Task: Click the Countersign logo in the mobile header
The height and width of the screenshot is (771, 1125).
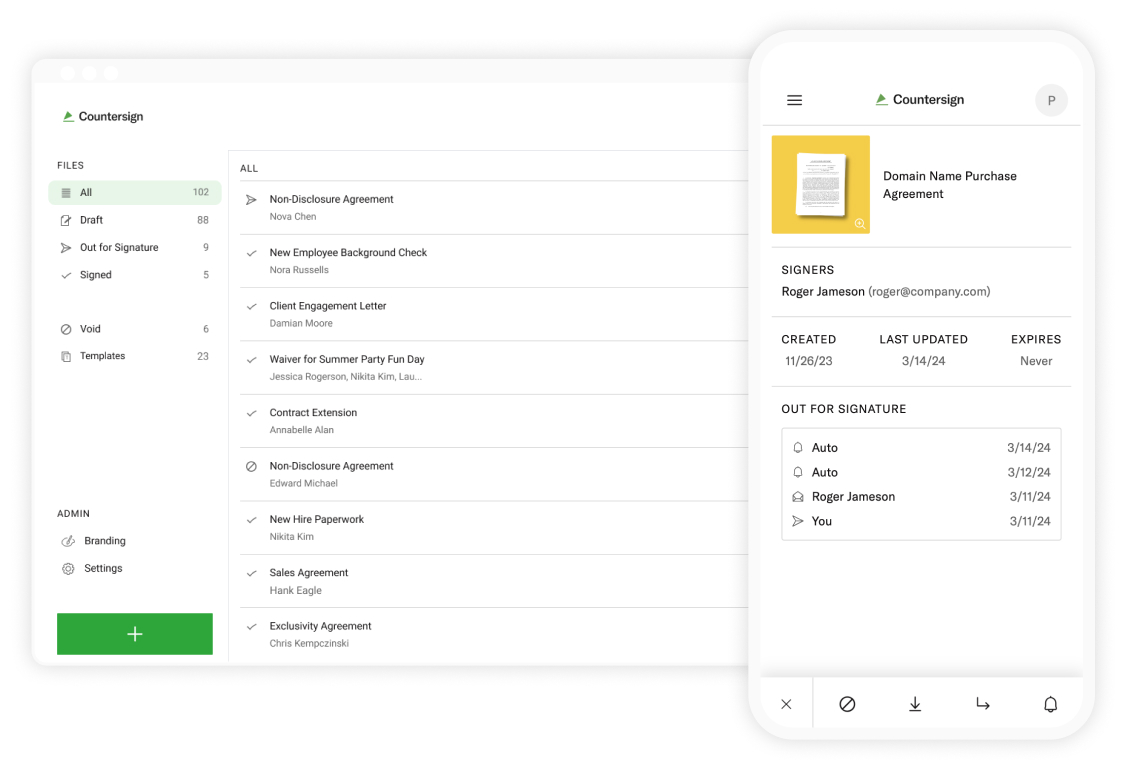Action: click(x=919, y=99)
